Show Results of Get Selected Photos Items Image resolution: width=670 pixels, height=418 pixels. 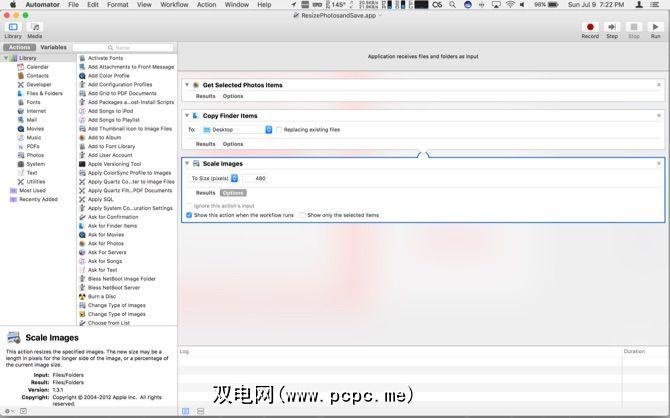[206, 96]
